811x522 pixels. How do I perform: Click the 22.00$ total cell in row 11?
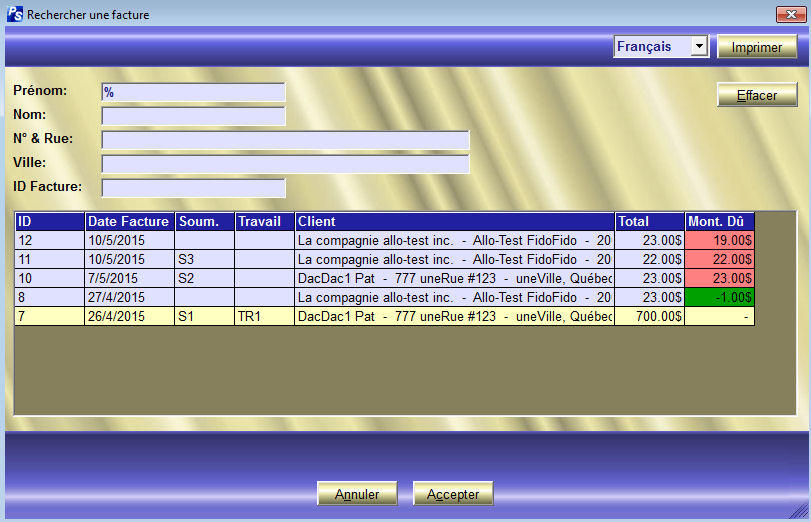pyautogui.click(x=650, y=259)
